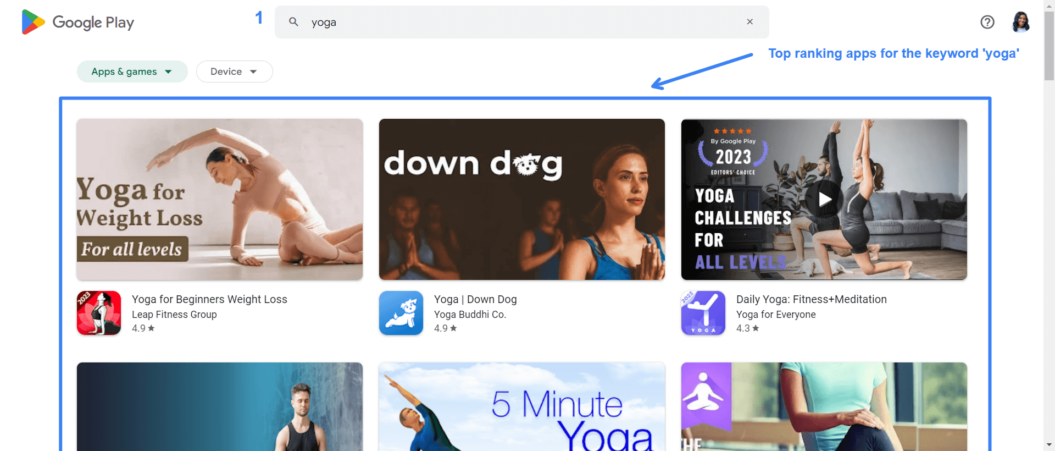This screenshot has width=1055, height=451.
Task: Click the Google Play logo
Action: (x=78, y=22)
